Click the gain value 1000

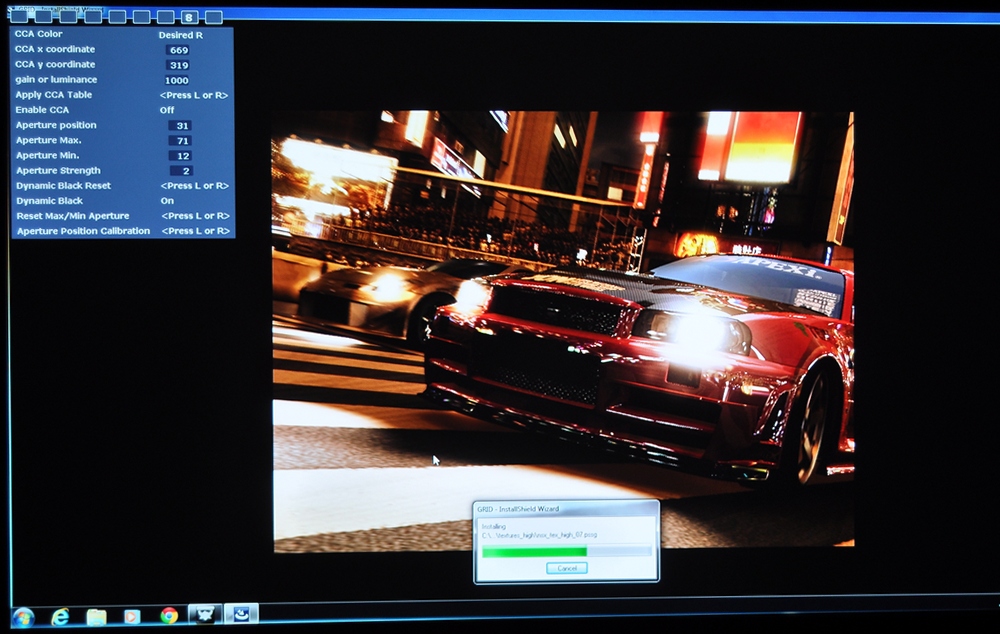(x=177, y=80)
